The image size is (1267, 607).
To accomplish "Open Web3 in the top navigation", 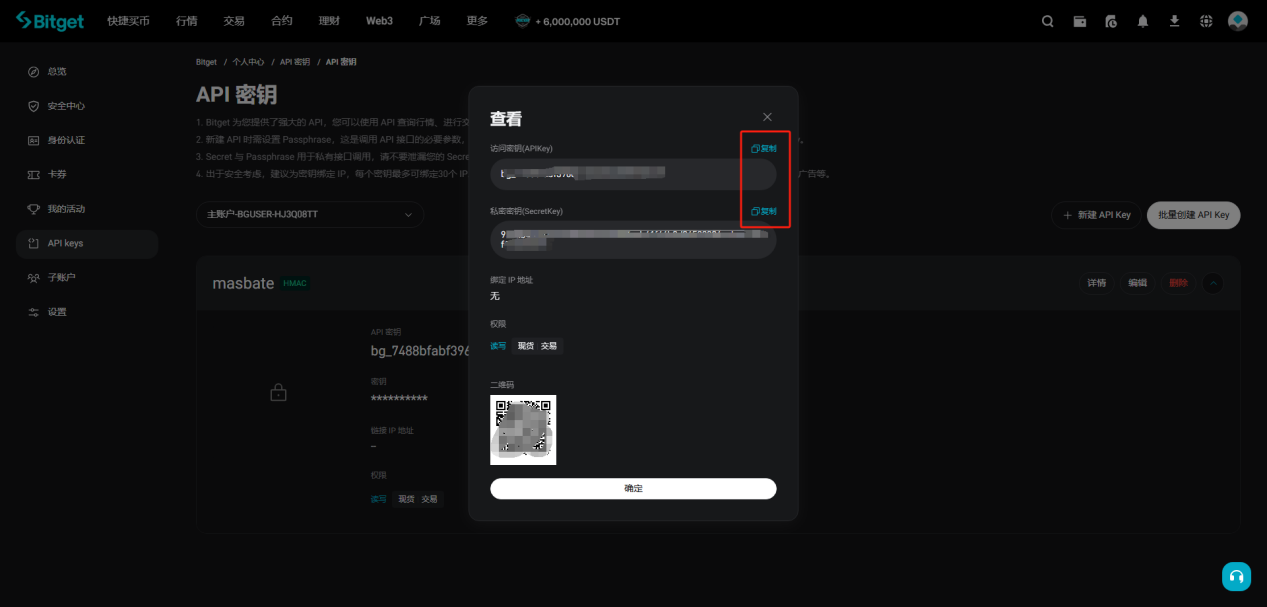I will pyautogui.click(x=379, y=21).
